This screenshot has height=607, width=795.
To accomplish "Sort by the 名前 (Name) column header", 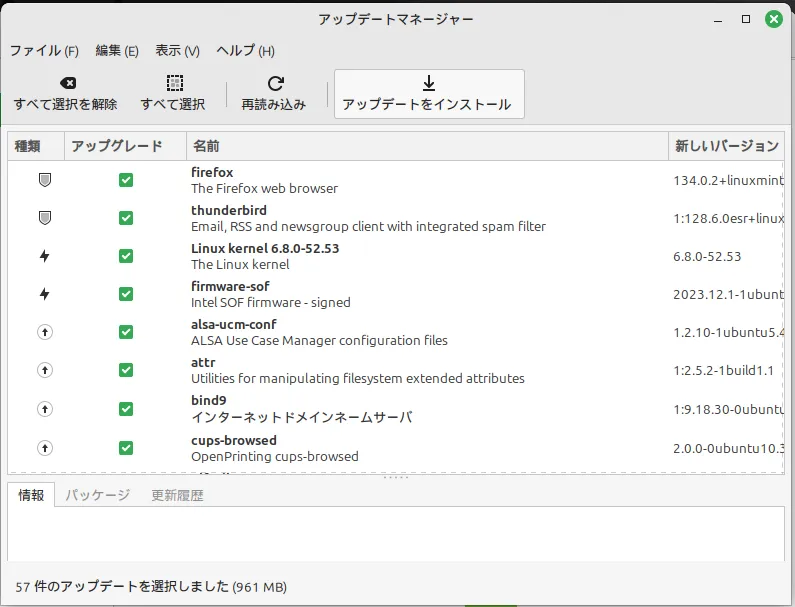I will pyautogui.click(x=206, y=146).
